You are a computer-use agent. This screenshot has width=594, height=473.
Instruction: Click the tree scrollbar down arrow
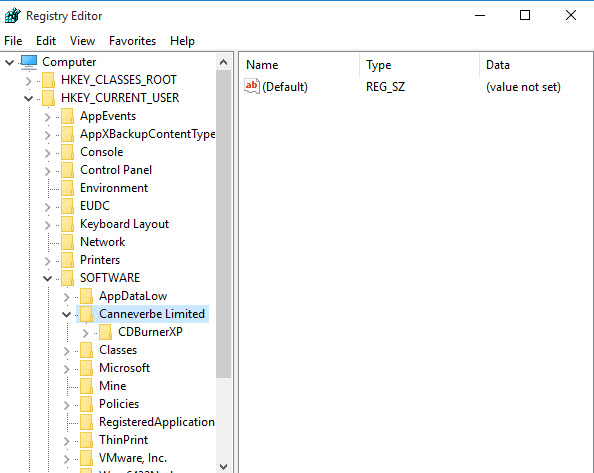[x=224, y=467]
